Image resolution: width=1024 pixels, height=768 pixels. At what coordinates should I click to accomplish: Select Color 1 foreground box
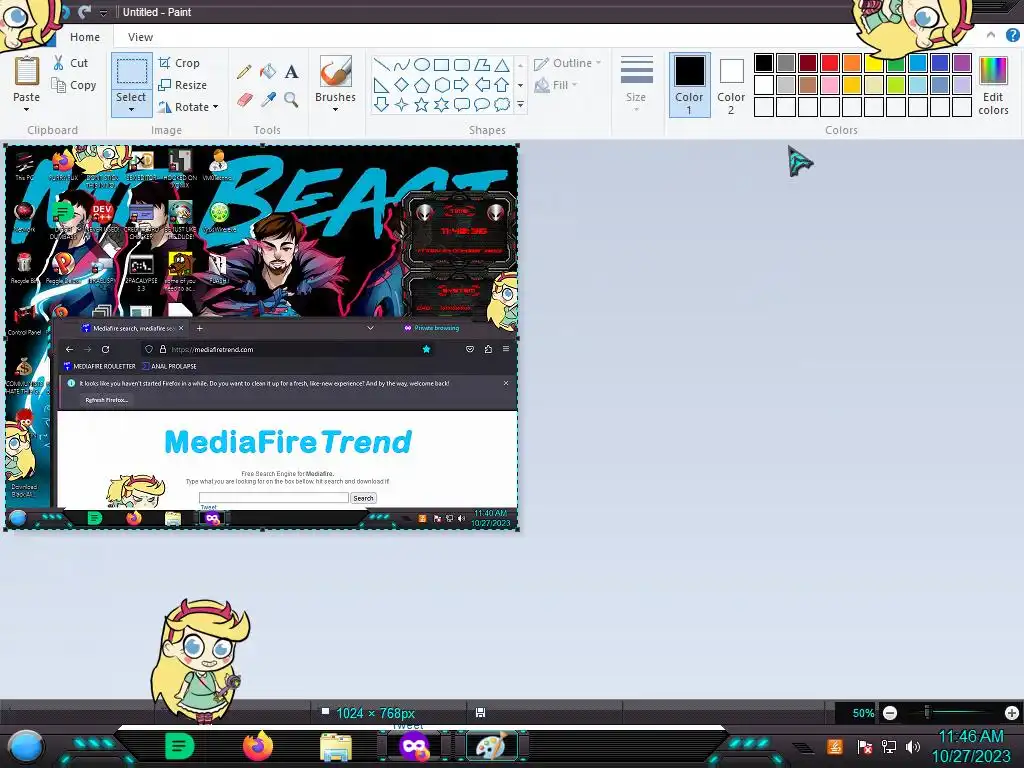pos(690,86)
